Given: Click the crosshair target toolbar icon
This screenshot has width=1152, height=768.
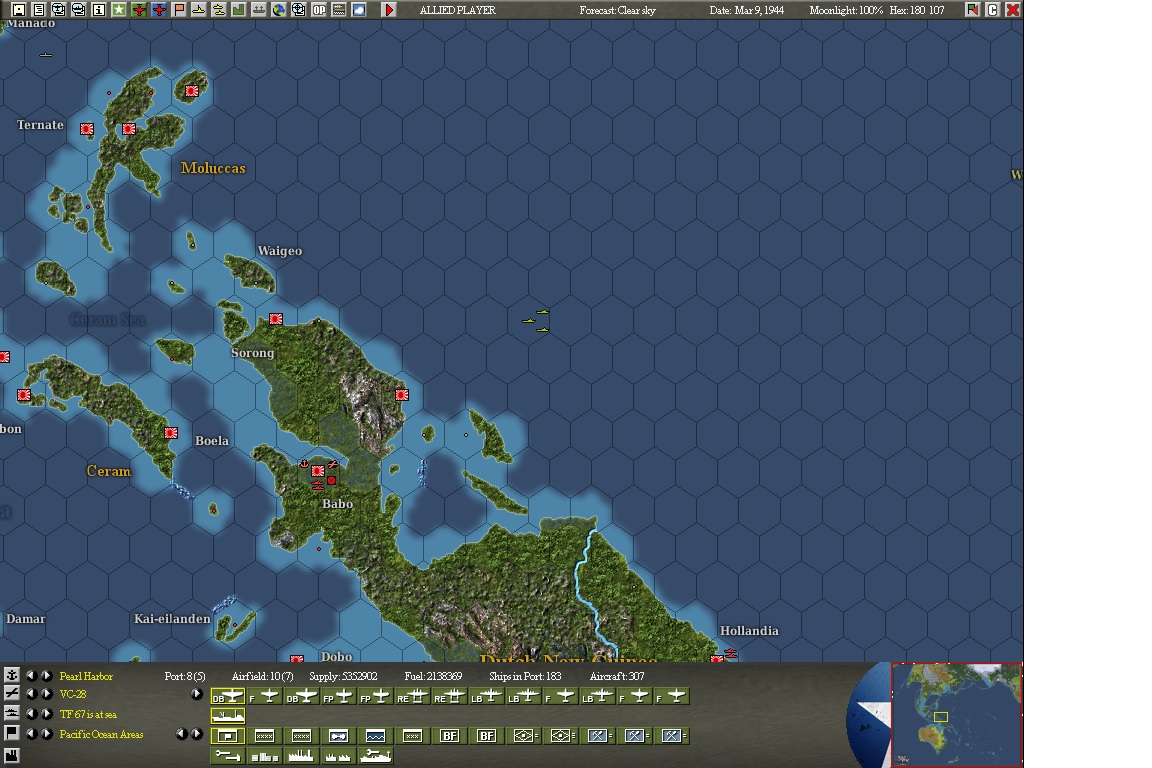Looking at the screenshot, I should 298,10.
